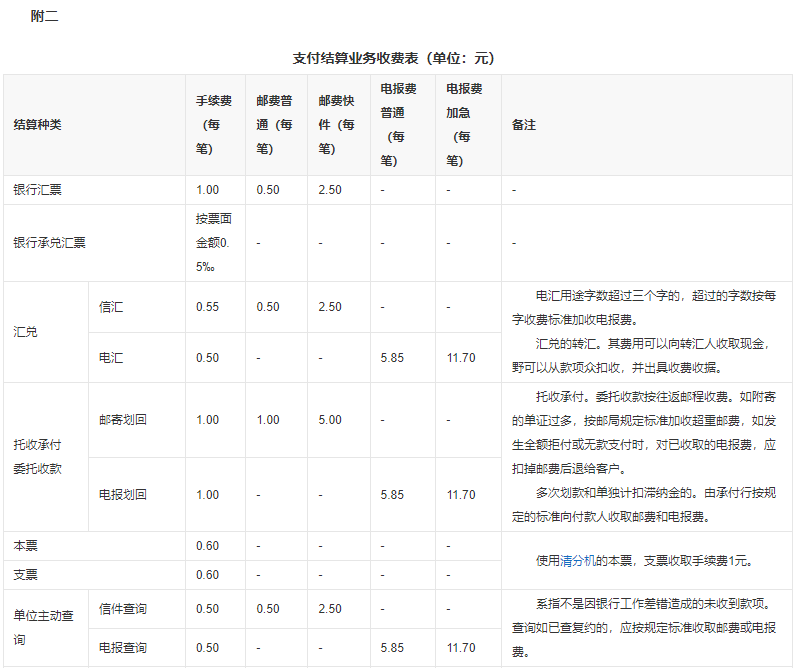
Task: Select the 银行汇票 row label
Action: [x=37, y=190]
